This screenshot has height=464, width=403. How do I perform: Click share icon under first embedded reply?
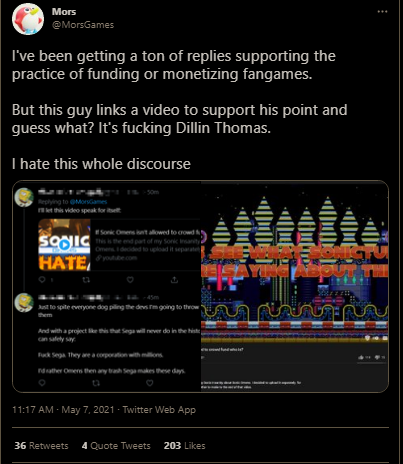[x=174, y=280]
